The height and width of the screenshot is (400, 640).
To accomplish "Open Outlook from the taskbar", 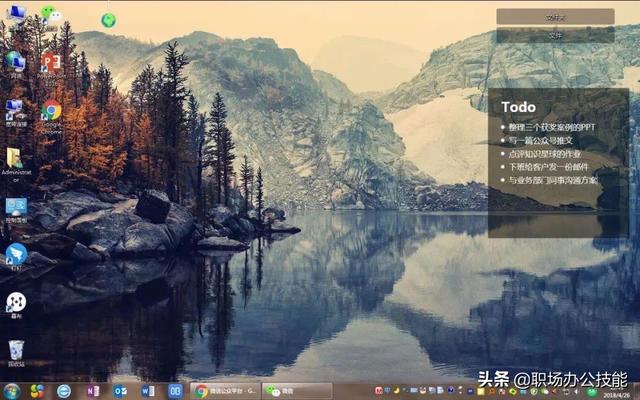I will [x=120, y=391].
